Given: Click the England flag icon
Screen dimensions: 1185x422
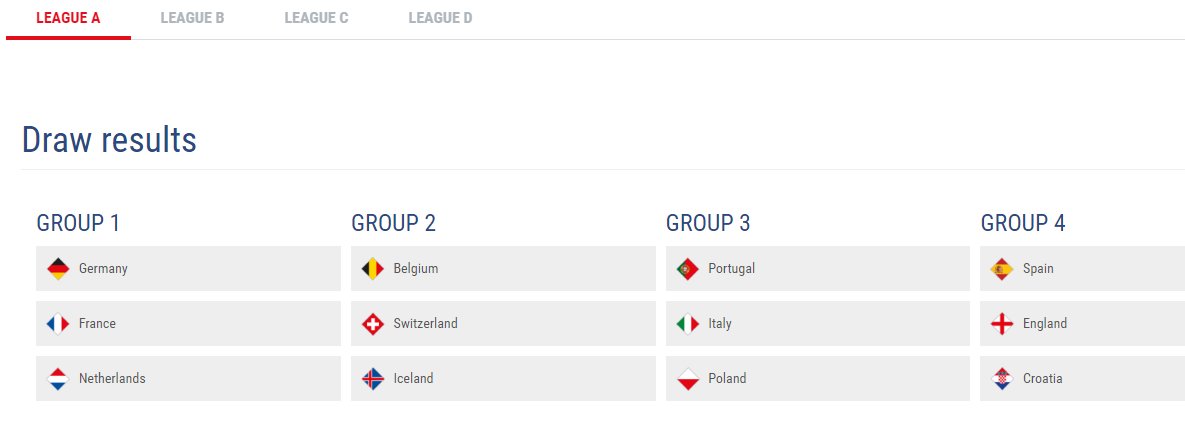Looking at the screenshot, I should (x=1002, y=324).
